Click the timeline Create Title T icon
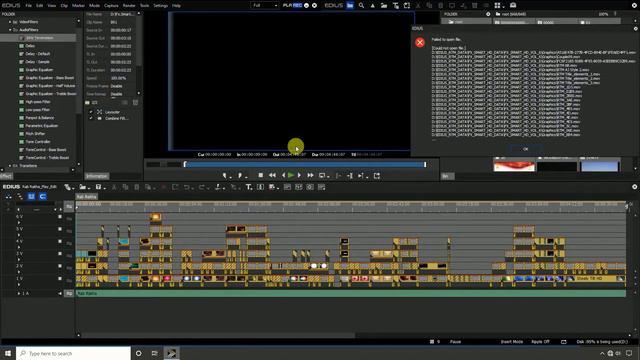Image resolution: width=640 pixels, height=360 pixels. coord(249,187)
